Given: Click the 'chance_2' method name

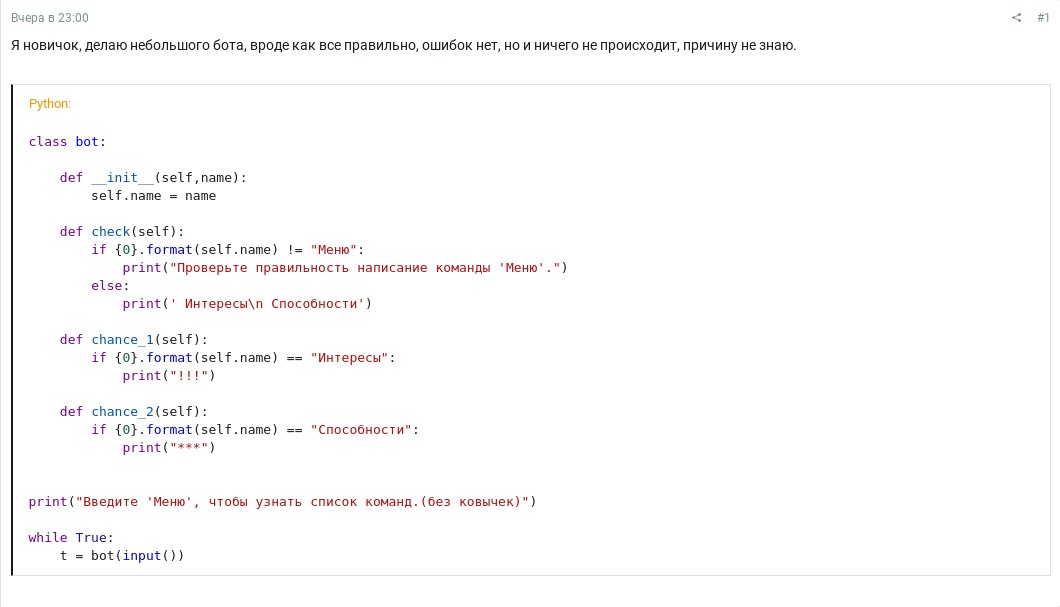Looking at the screenshot, I should [x=122, y=411].
